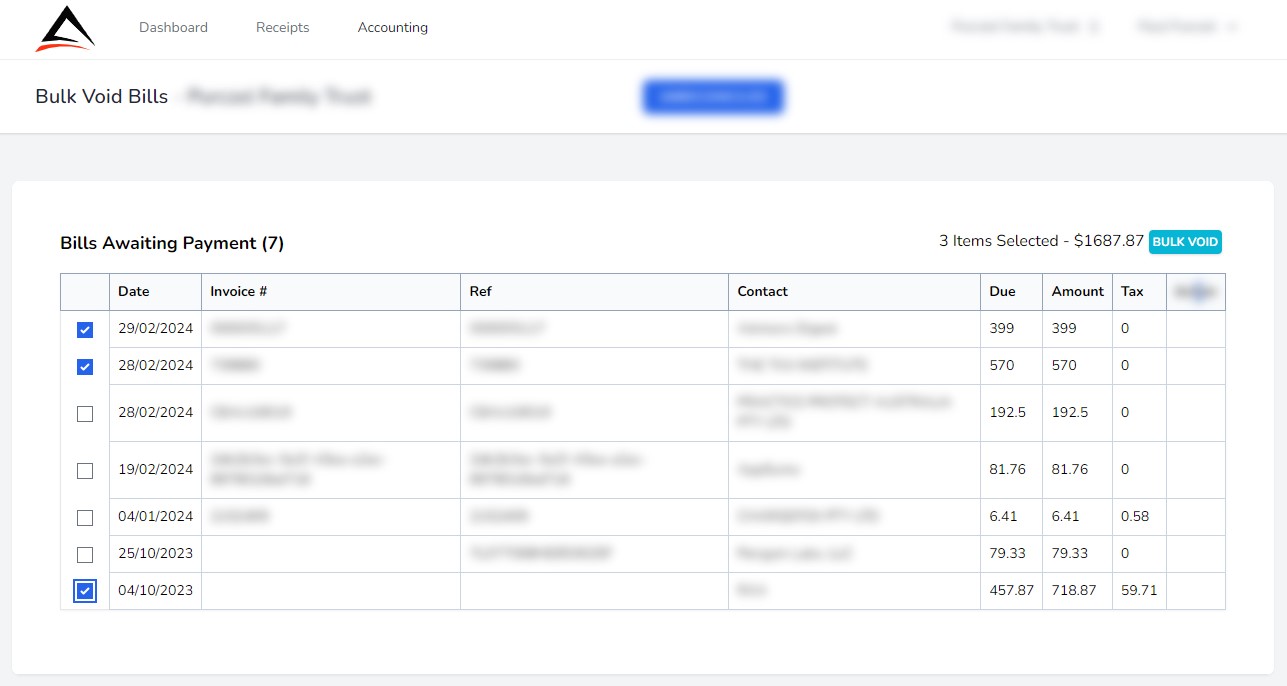The image size is (1287, 686).
Task: Go to the Receipts page
Action: 282,28
